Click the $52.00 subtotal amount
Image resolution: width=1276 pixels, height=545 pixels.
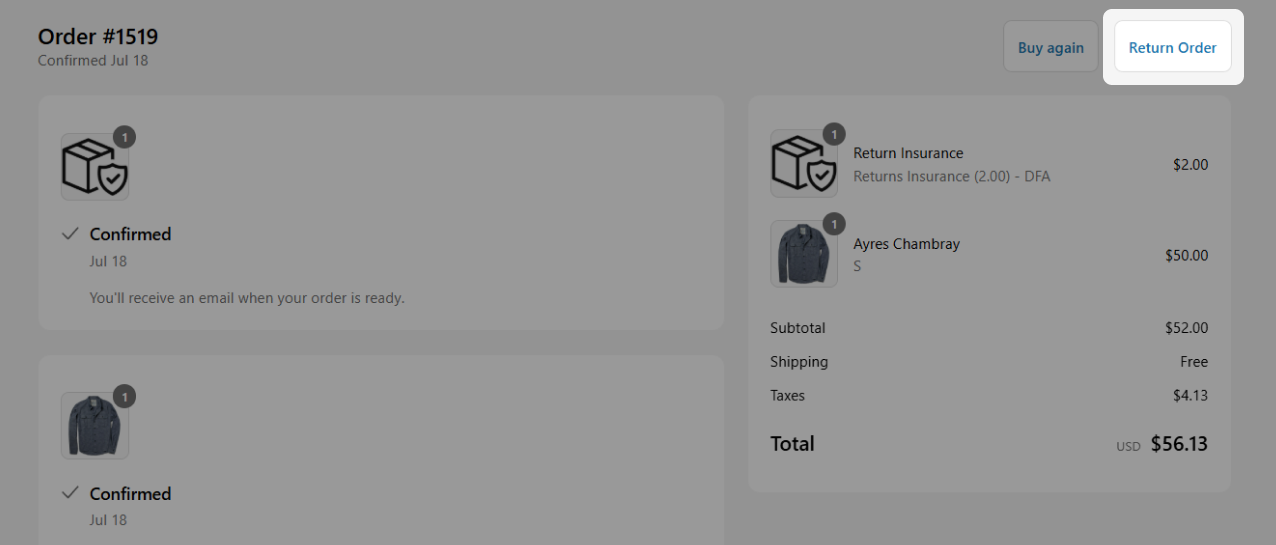(1186, 328)
